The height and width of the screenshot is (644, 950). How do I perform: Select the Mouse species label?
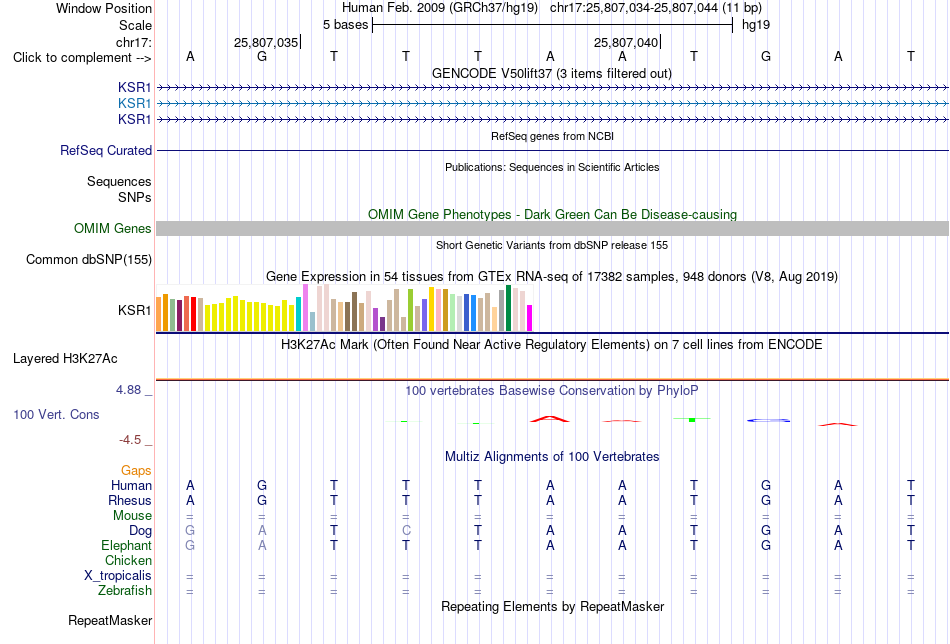tap(132, 516)
